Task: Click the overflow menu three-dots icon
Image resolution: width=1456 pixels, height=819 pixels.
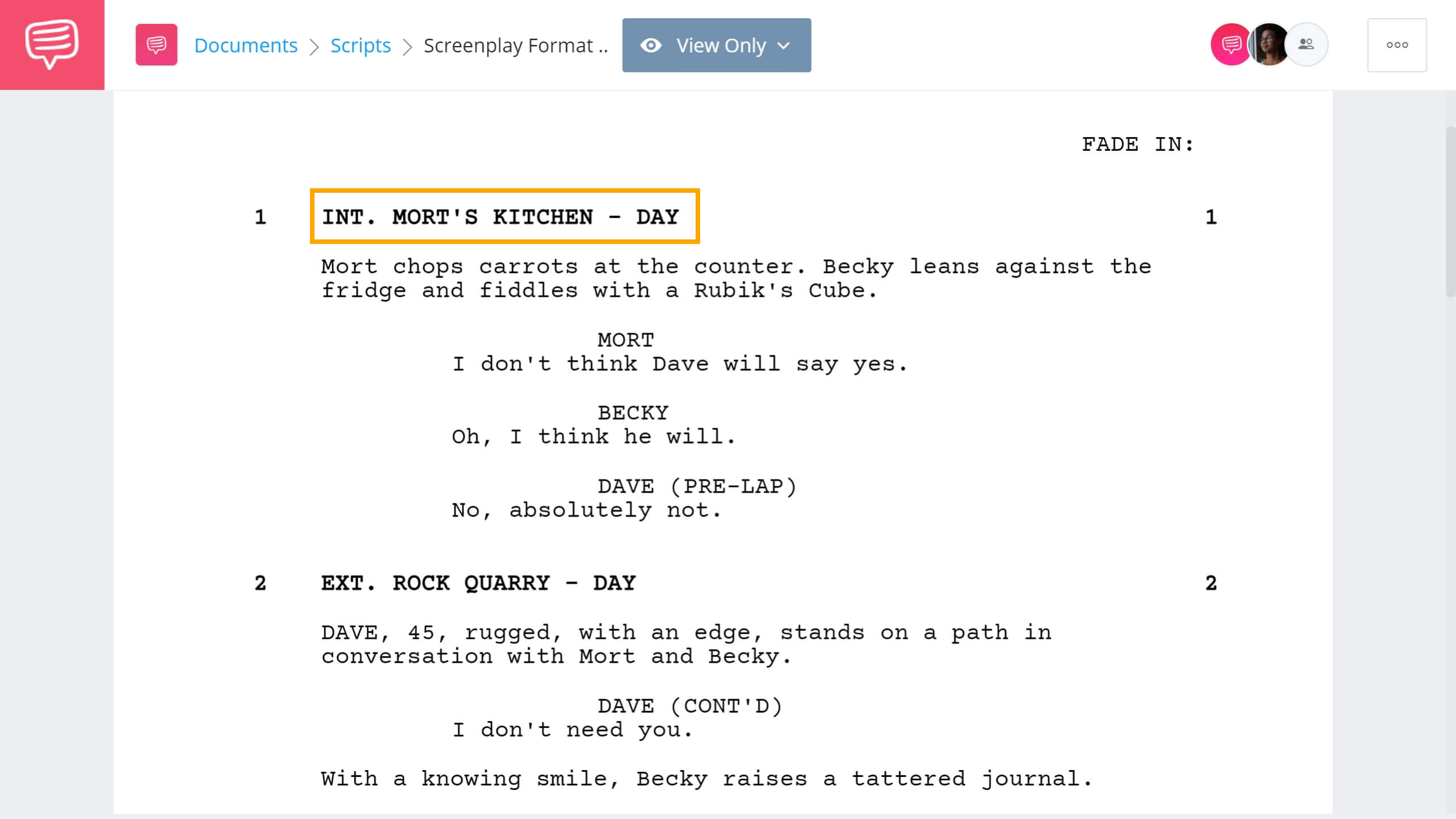Action: pos(1397,44)
